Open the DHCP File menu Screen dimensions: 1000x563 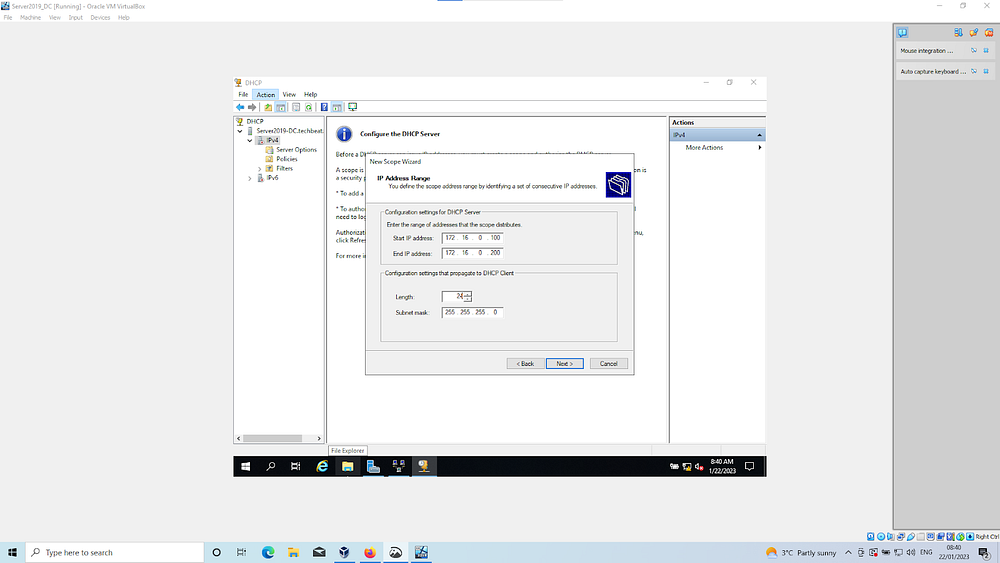click(243, 94)
